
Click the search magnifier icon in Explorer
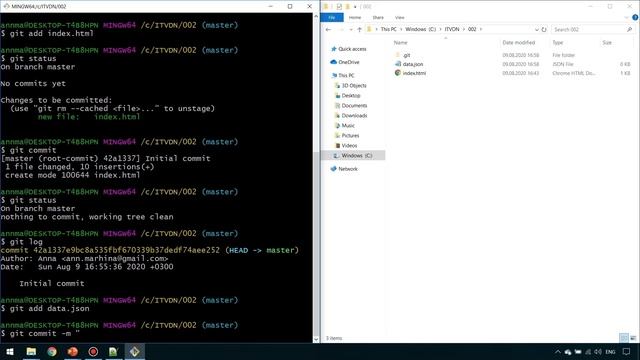click(x=629, y=29)
